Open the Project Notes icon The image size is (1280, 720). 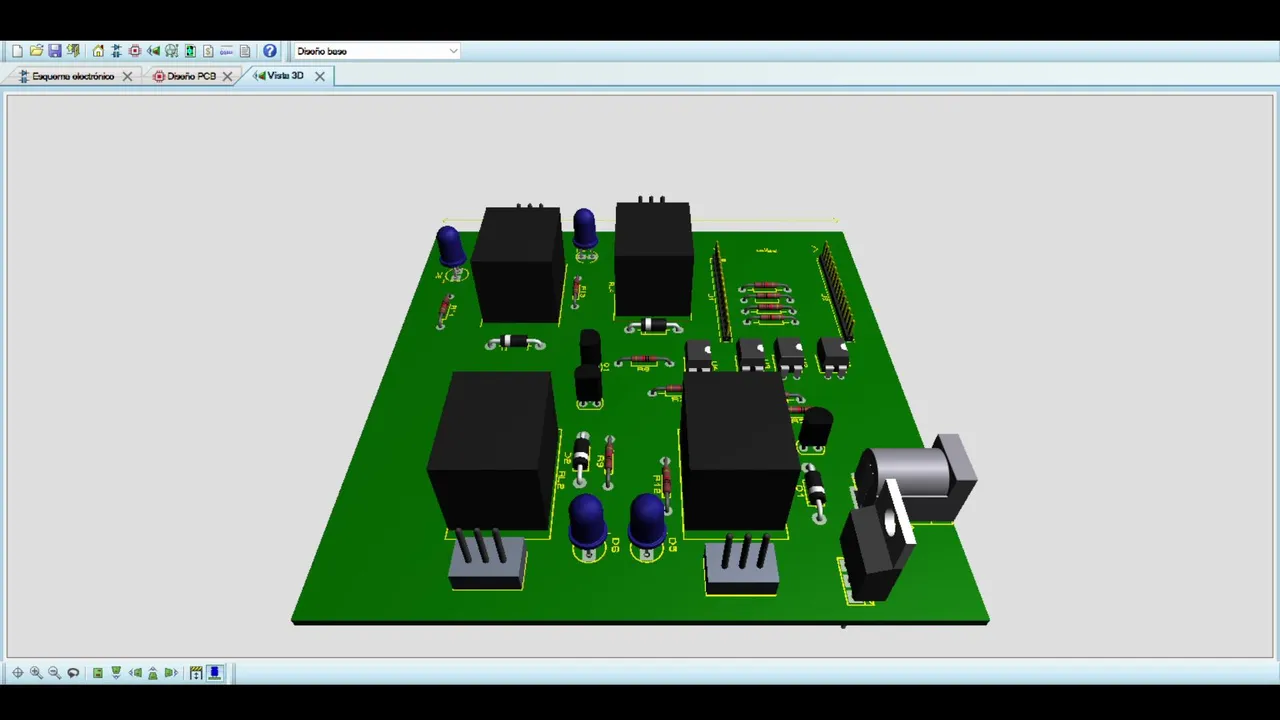tap(245, 51)
